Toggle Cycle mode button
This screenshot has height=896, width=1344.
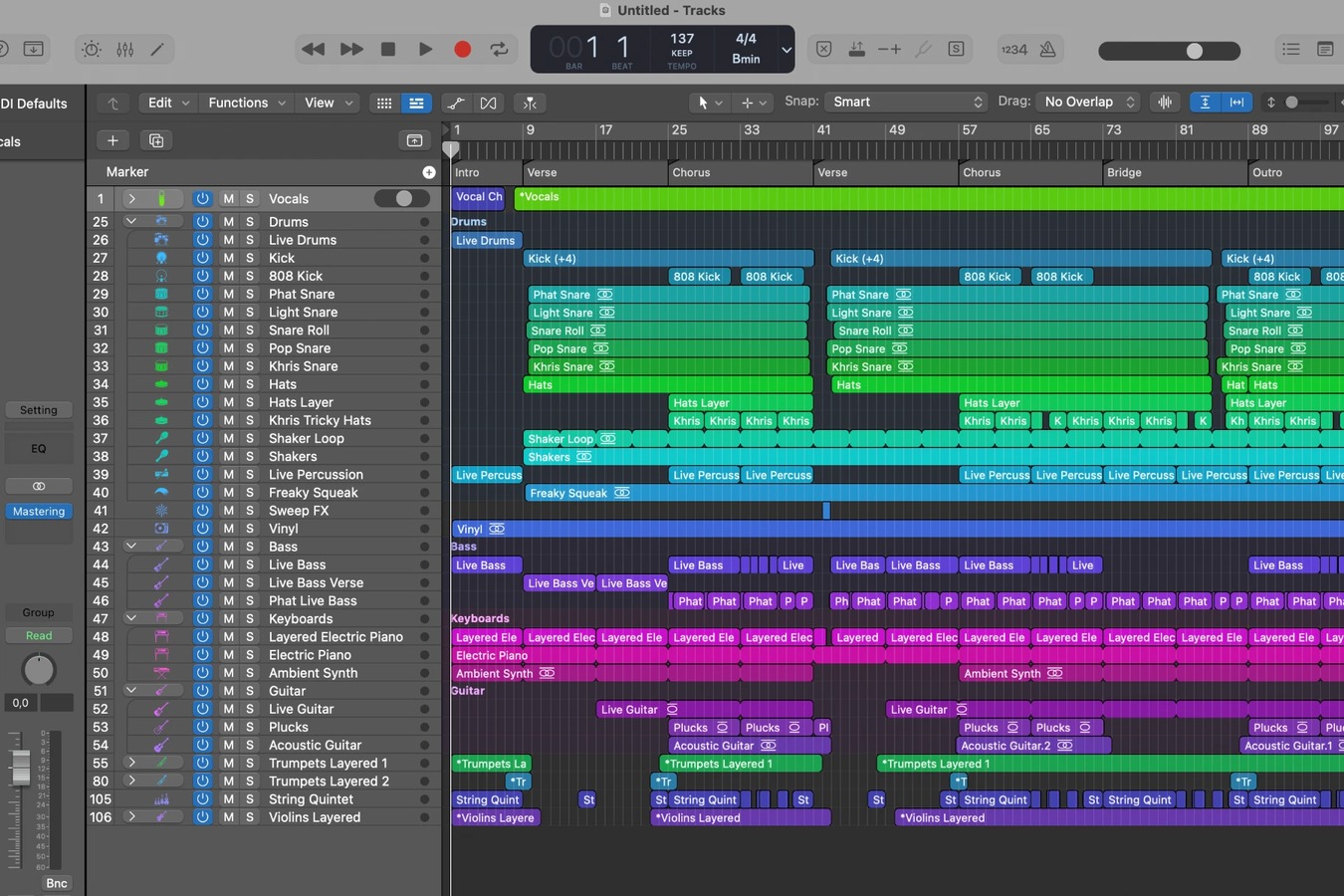coord(499,49)
